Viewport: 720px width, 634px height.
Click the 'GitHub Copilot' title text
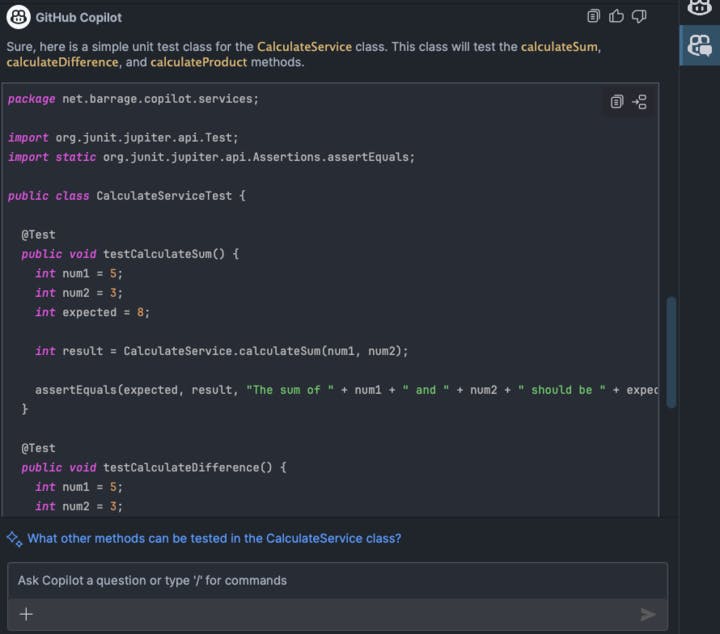[x=79, y=17]
